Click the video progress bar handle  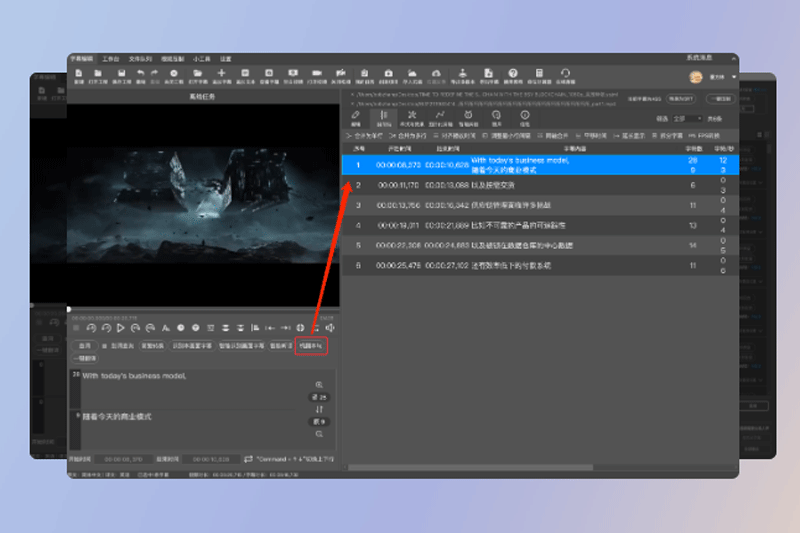[x=69, y=309]
